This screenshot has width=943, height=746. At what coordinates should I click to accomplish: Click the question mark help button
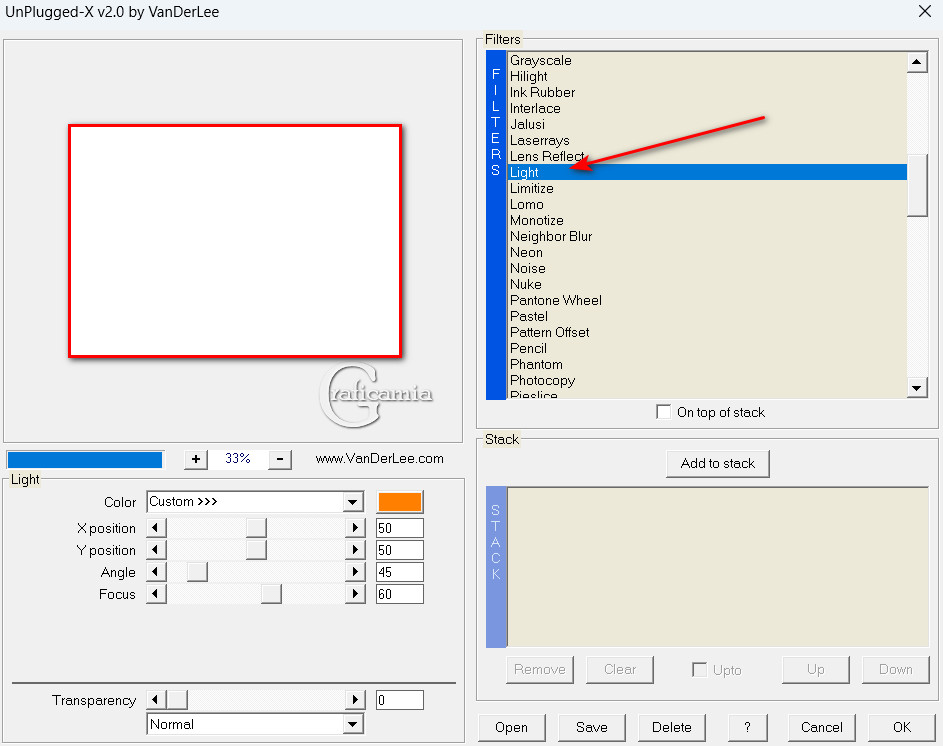tap(748, 727)
